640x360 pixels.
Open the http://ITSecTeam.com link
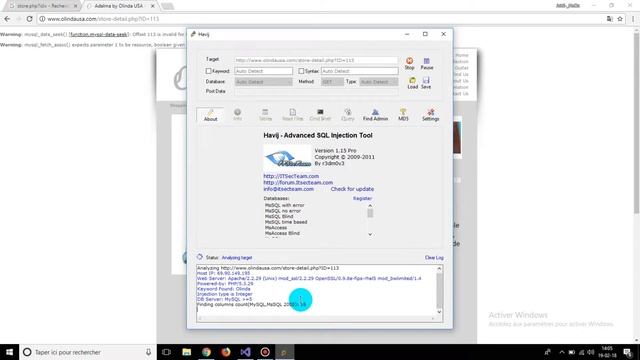click(291, 176)
